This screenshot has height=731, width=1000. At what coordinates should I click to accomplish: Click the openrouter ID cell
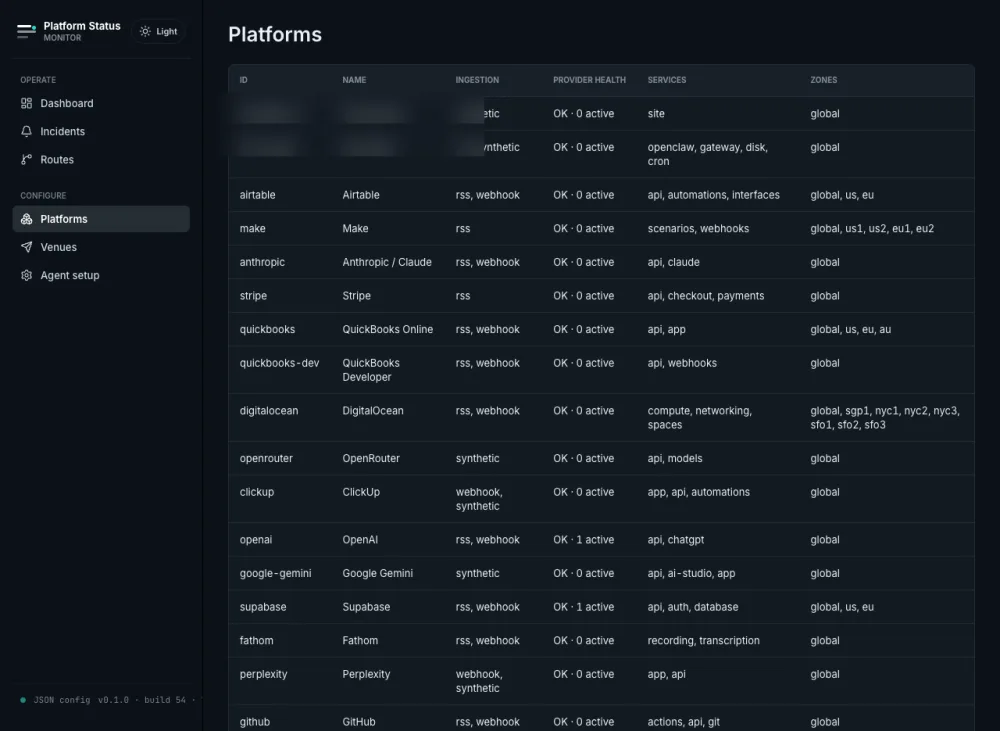266,459
